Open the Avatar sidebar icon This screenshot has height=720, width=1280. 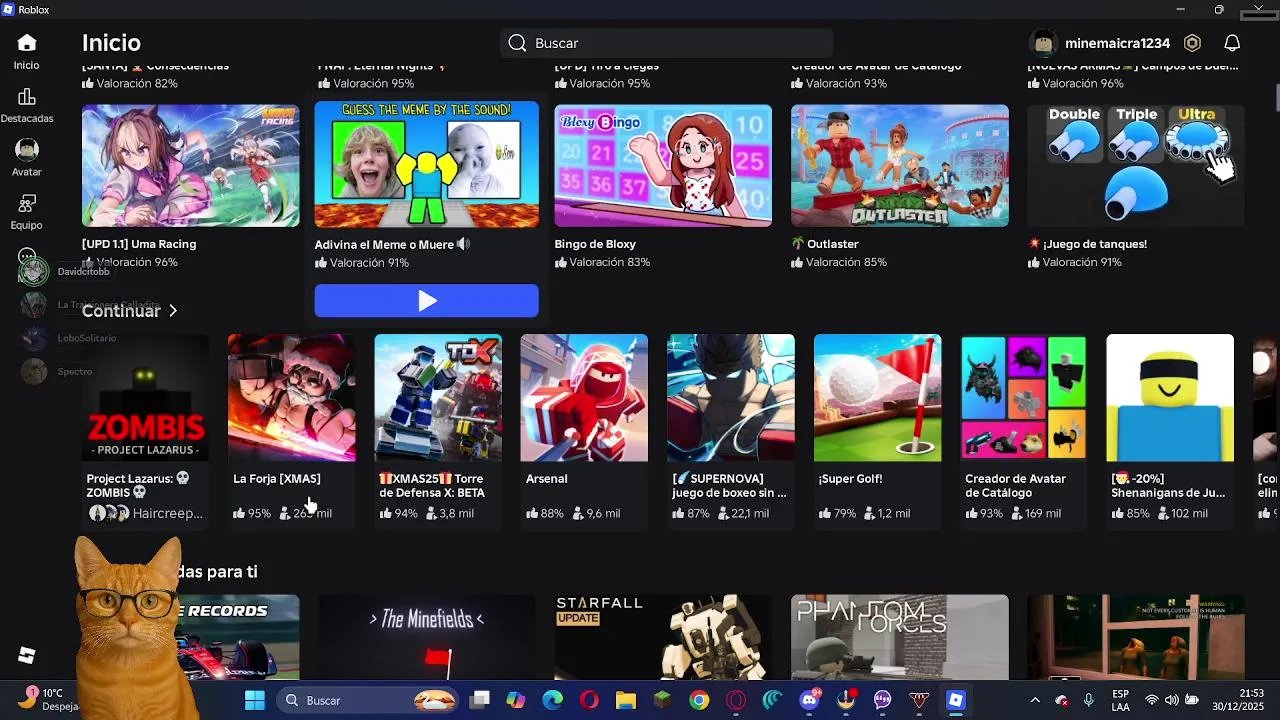(27, 150)
